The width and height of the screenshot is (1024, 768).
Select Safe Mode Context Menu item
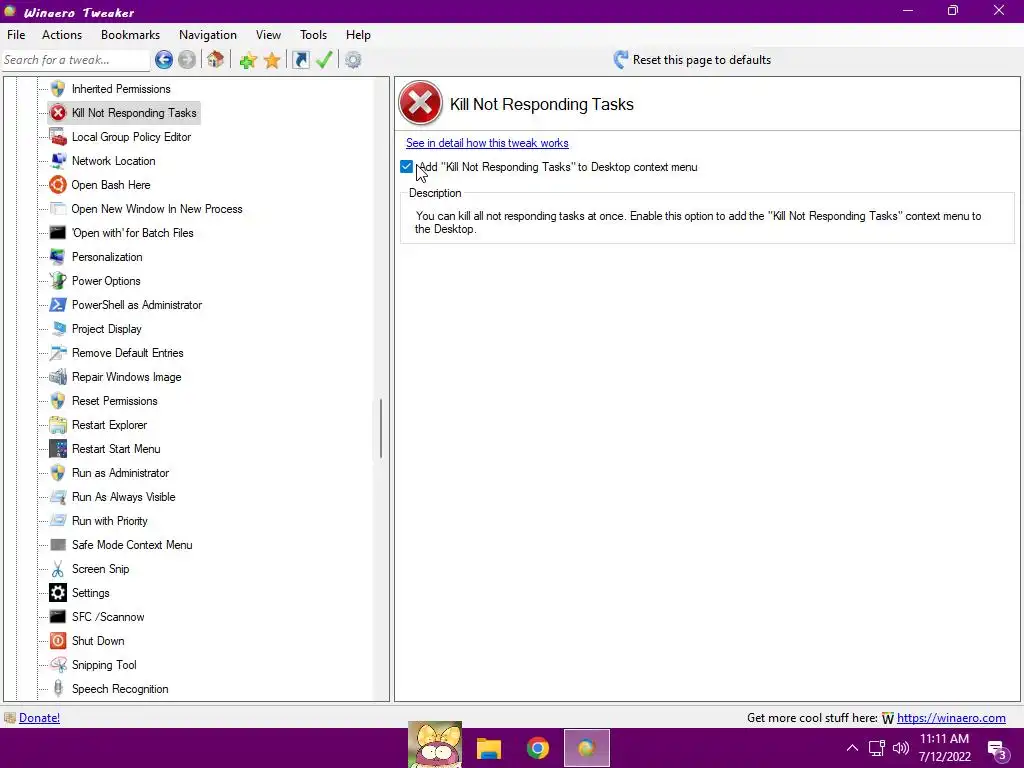(132, 545)
